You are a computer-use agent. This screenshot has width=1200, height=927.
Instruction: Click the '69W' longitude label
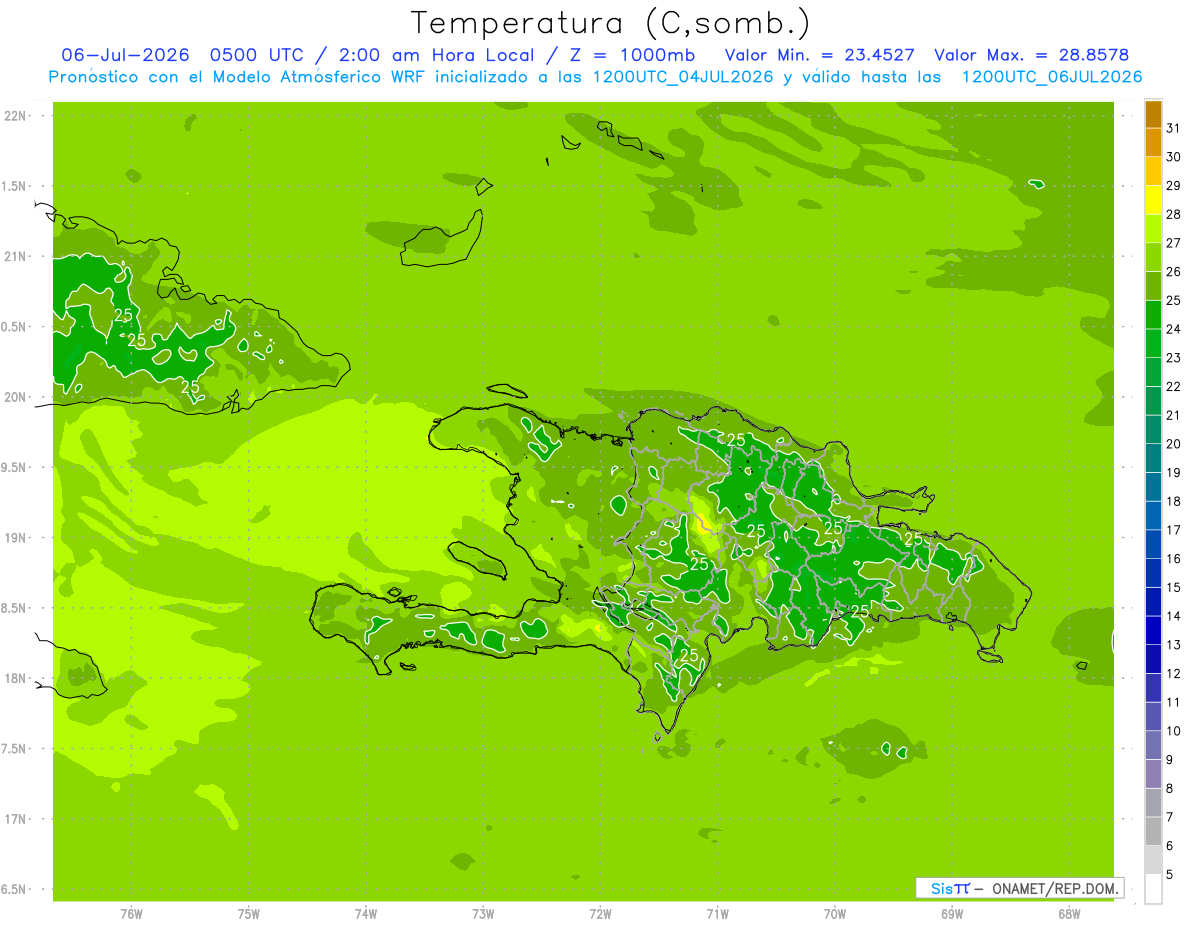[952, 914]
